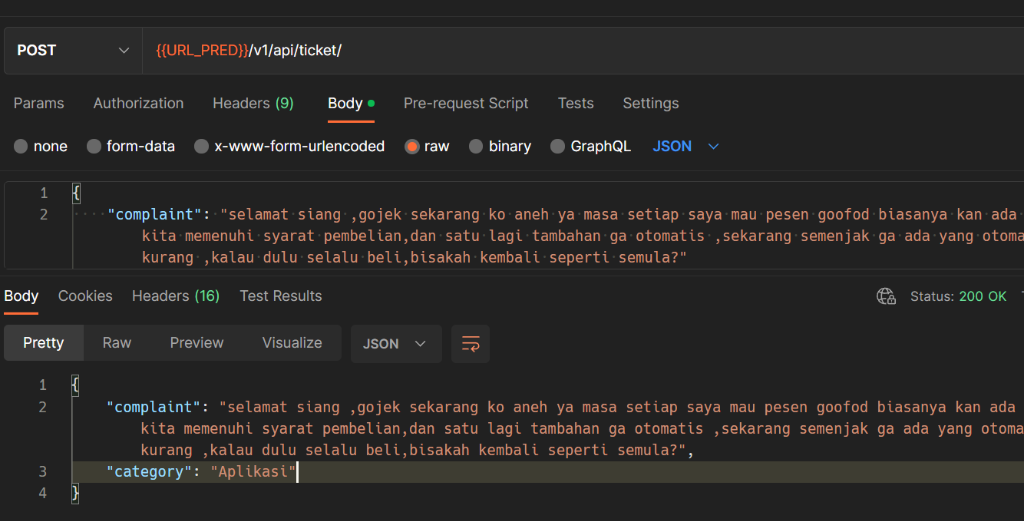1024x521 pixels.
Task: Open the Authorization tab
Action: tap(138, 103)
